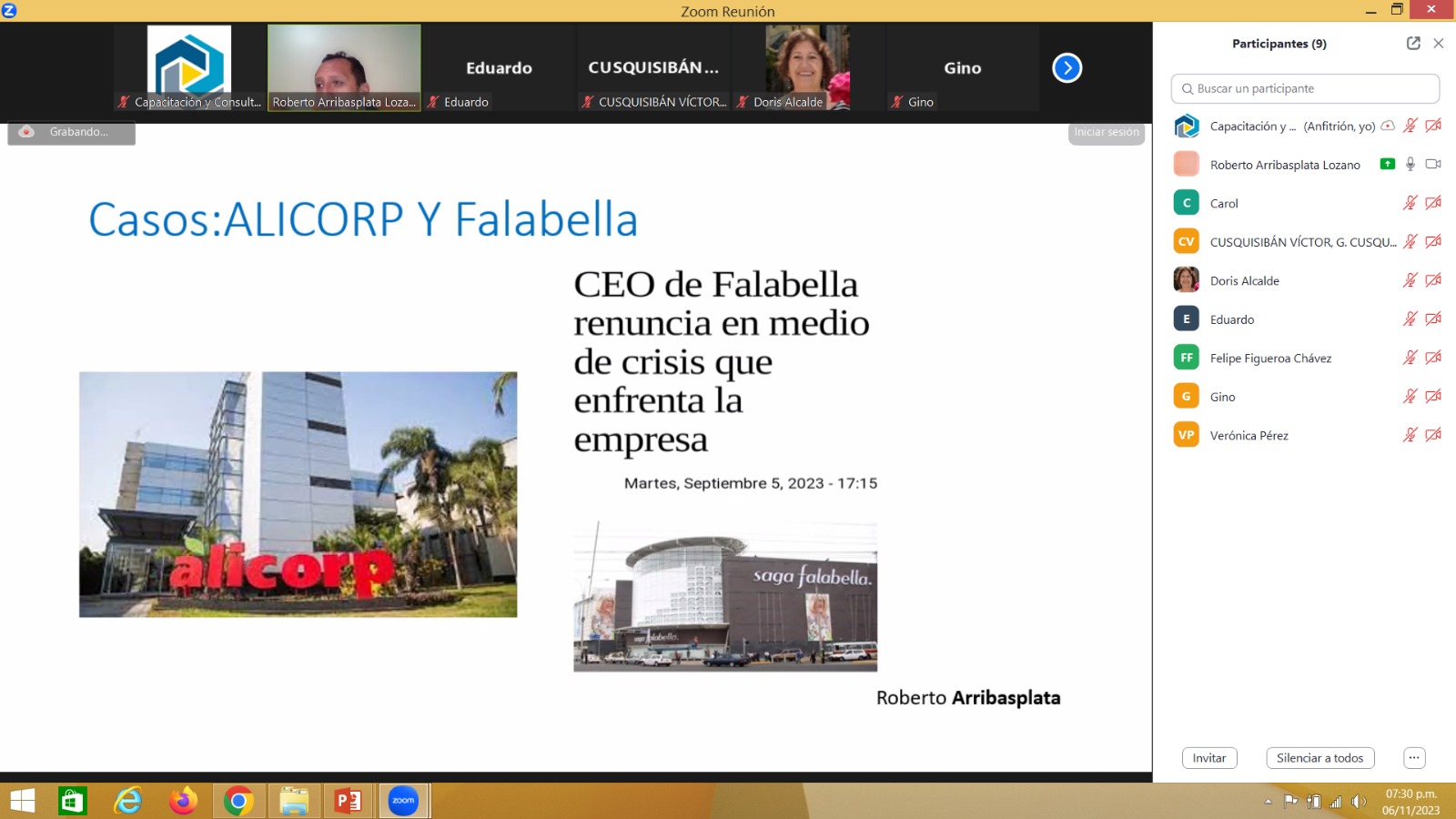Click Felipe Figueroa Chávez's camera-off icon
Screen dimensions: 1456x819
click(x=1433, y=358)
